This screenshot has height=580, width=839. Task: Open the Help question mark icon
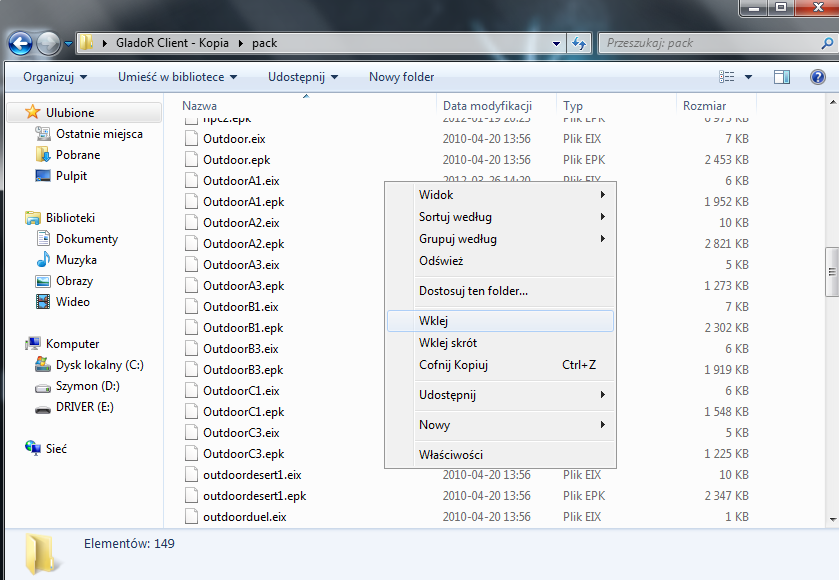pyautogui.click(x=818, y=77)
